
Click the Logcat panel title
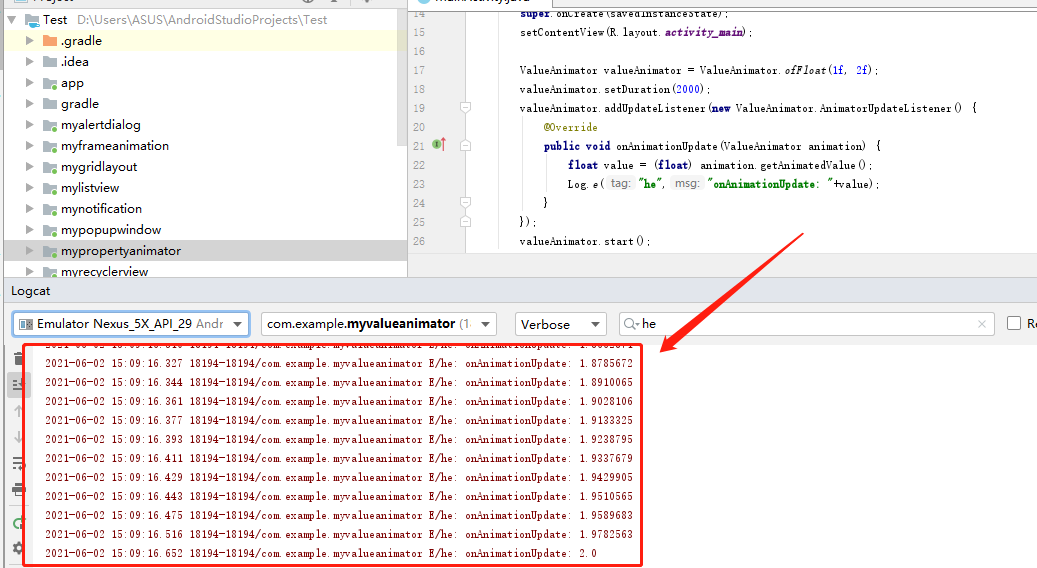[30, 291]
